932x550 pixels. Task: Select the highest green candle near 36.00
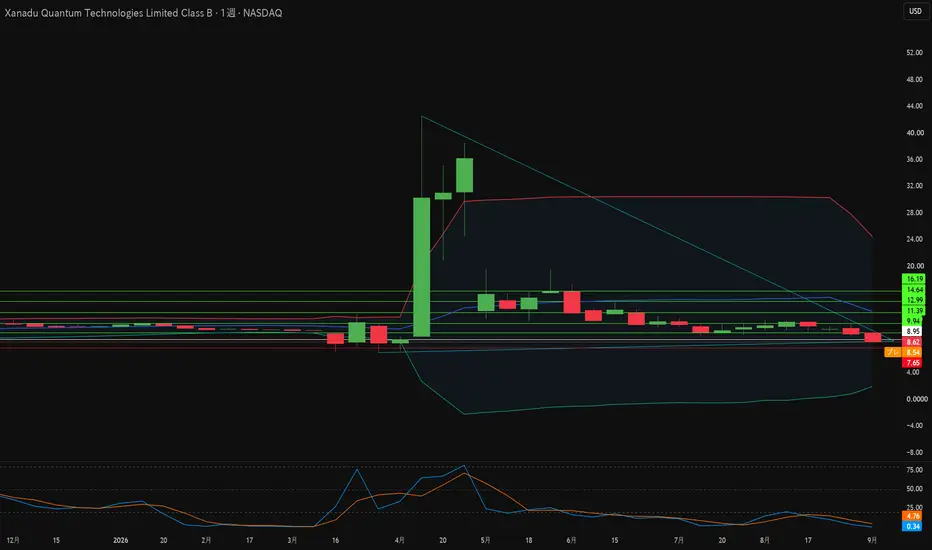[465, 175]
